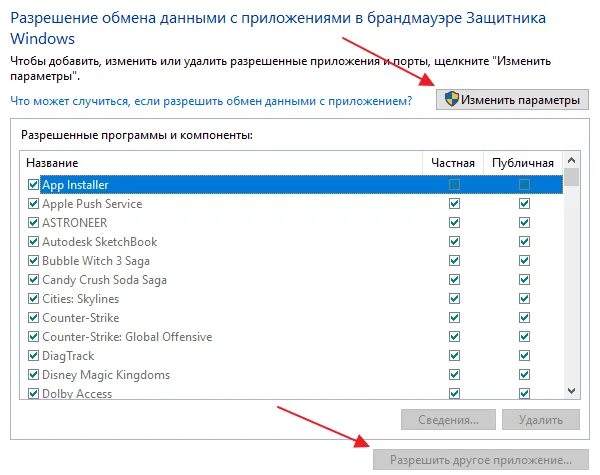Click the list scrollbar up arrow
This screenshot has width=600, height=475.
click(x=572, y=160)
